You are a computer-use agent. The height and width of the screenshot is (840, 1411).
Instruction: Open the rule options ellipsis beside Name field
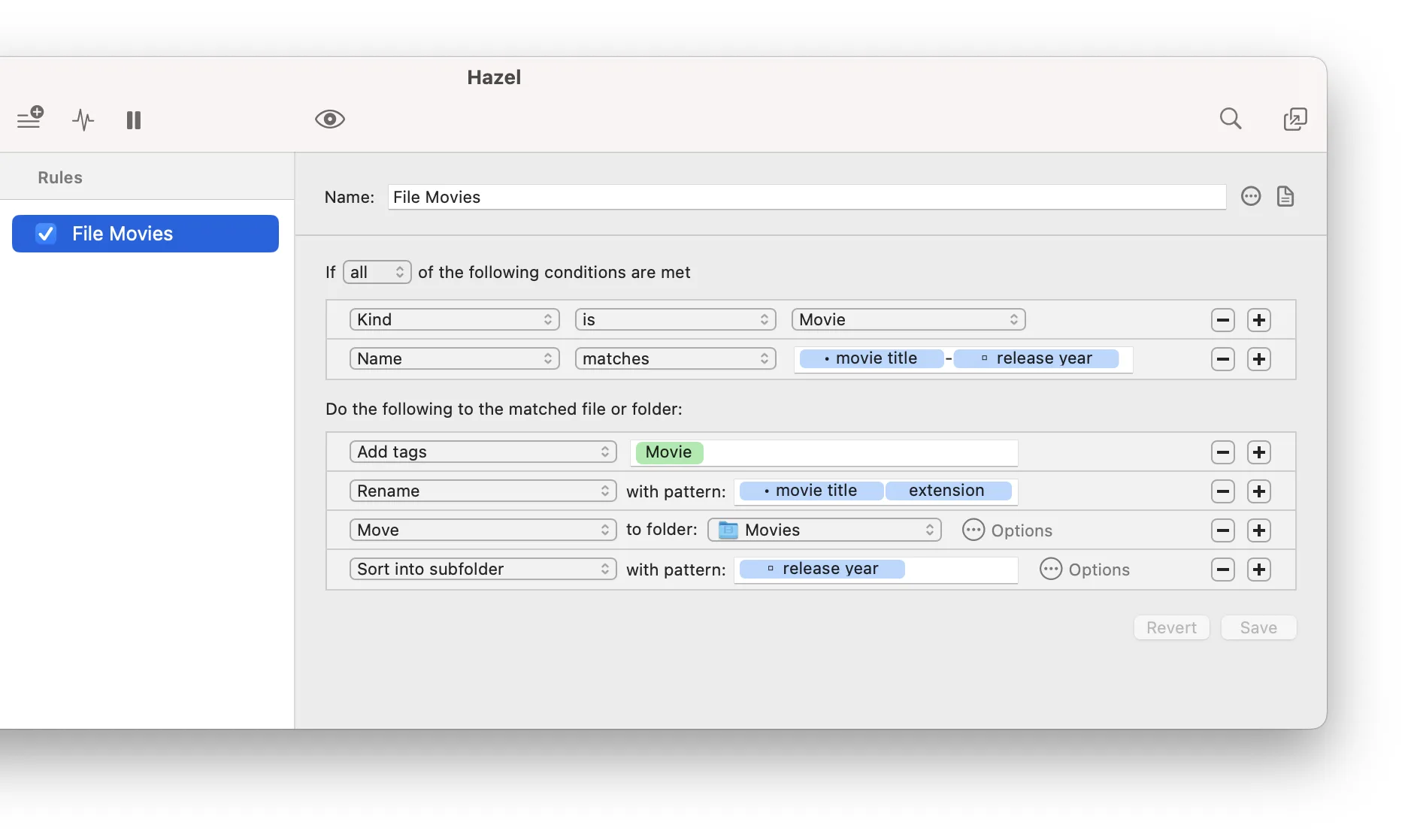tap(1250, 196)
